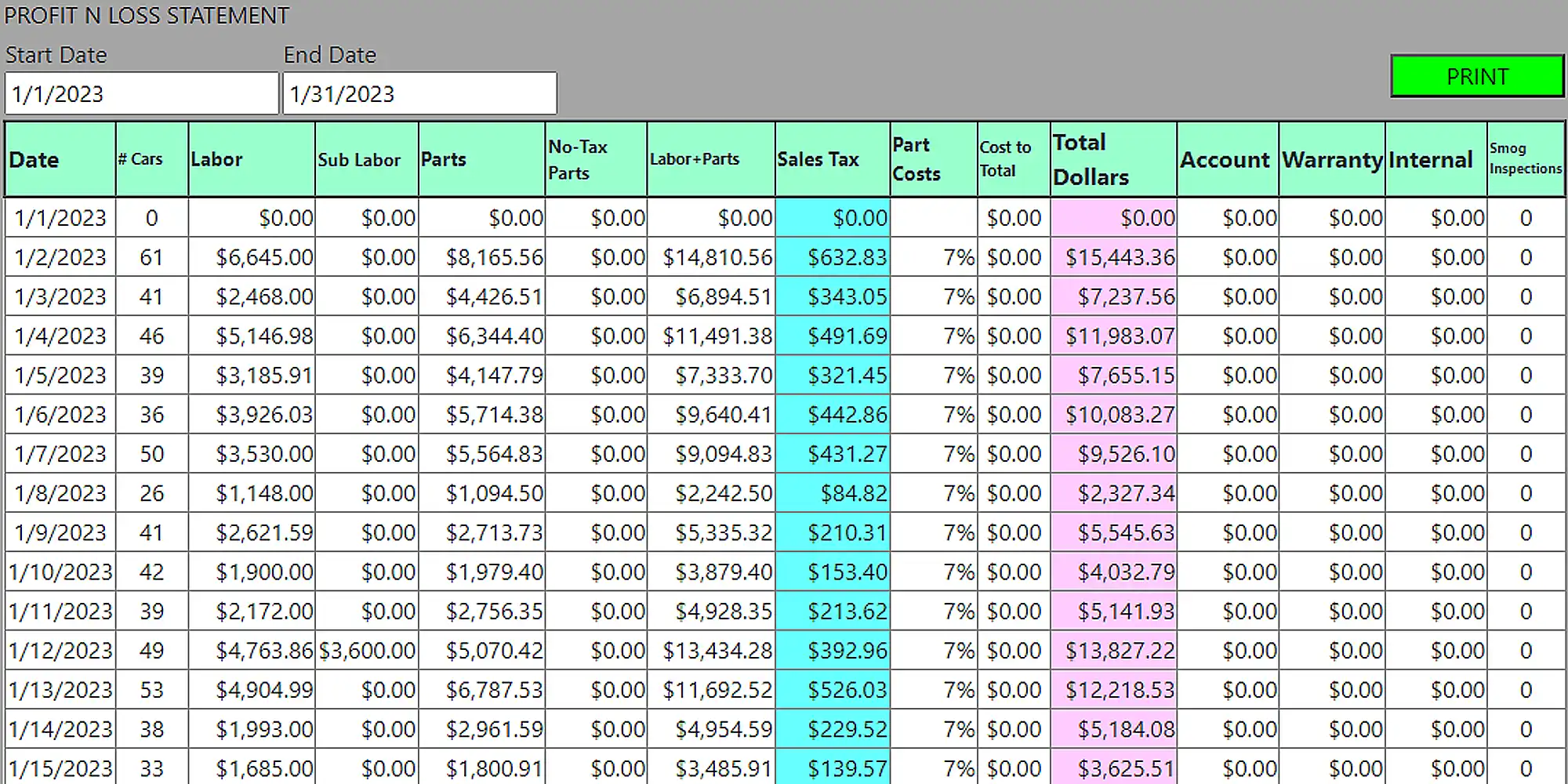Click the Date column header

[60, 159]
